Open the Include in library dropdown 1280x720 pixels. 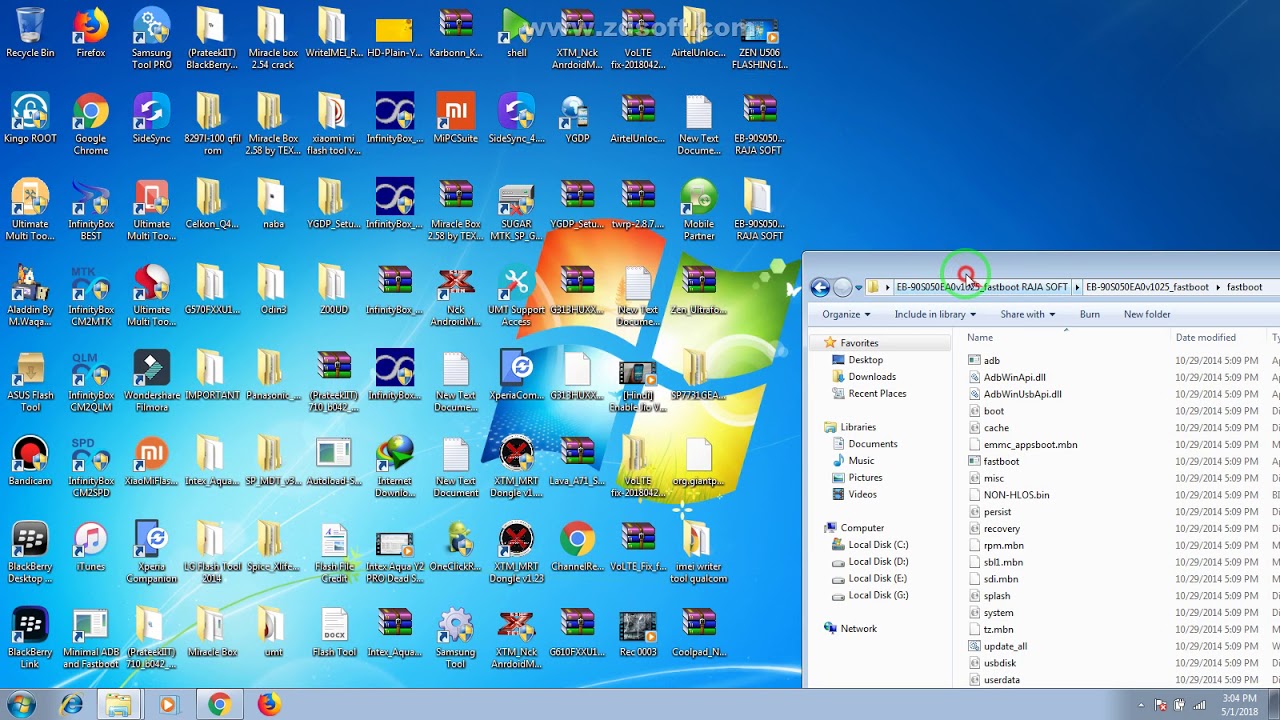click(935, 314)
